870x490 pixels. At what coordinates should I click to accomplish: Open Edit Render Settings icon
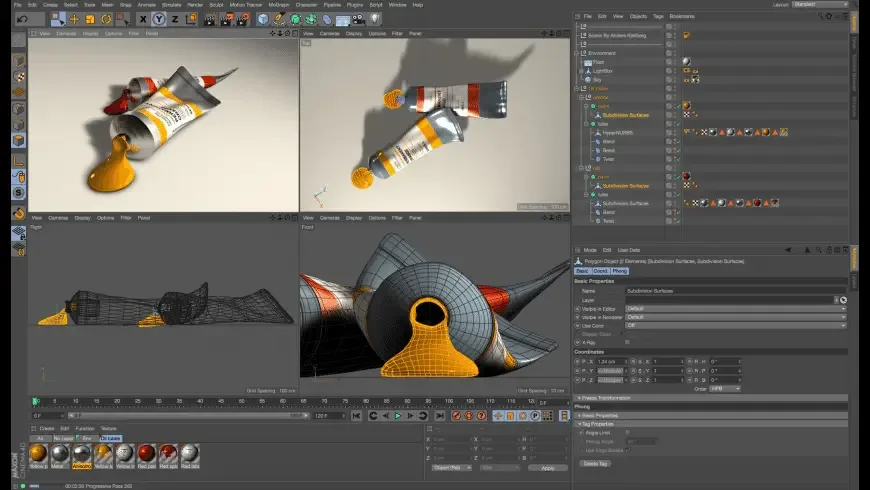pyautogui.click(x=243, y=19)
